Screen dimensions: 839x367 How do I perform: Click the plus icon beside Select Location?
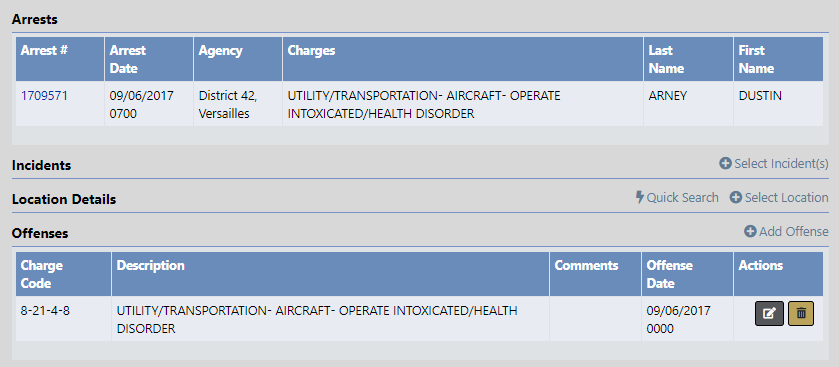[736, 197]
